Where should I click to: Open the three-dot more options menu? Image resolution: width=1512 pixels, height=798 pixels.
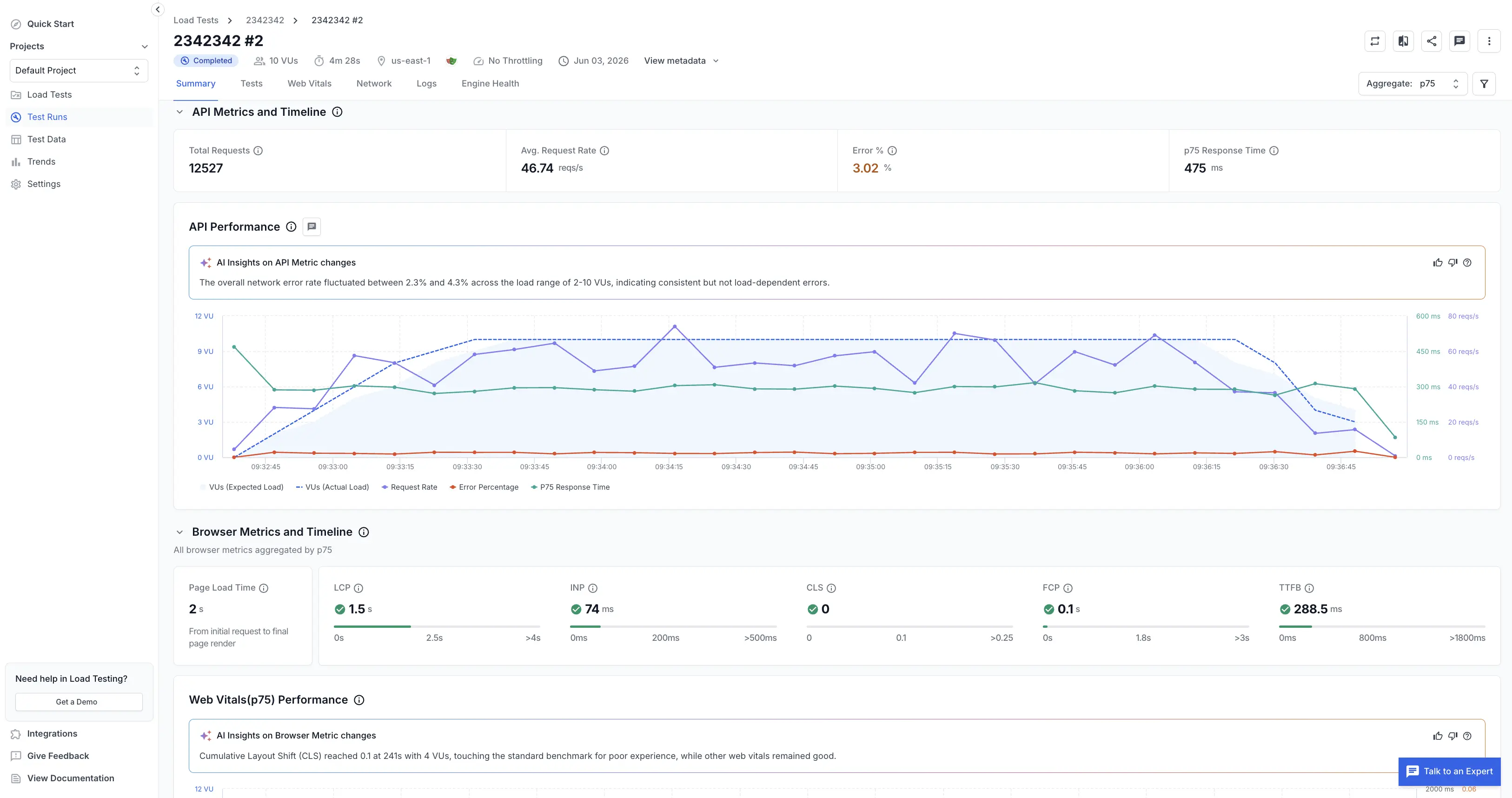[x=1489, y=41]
